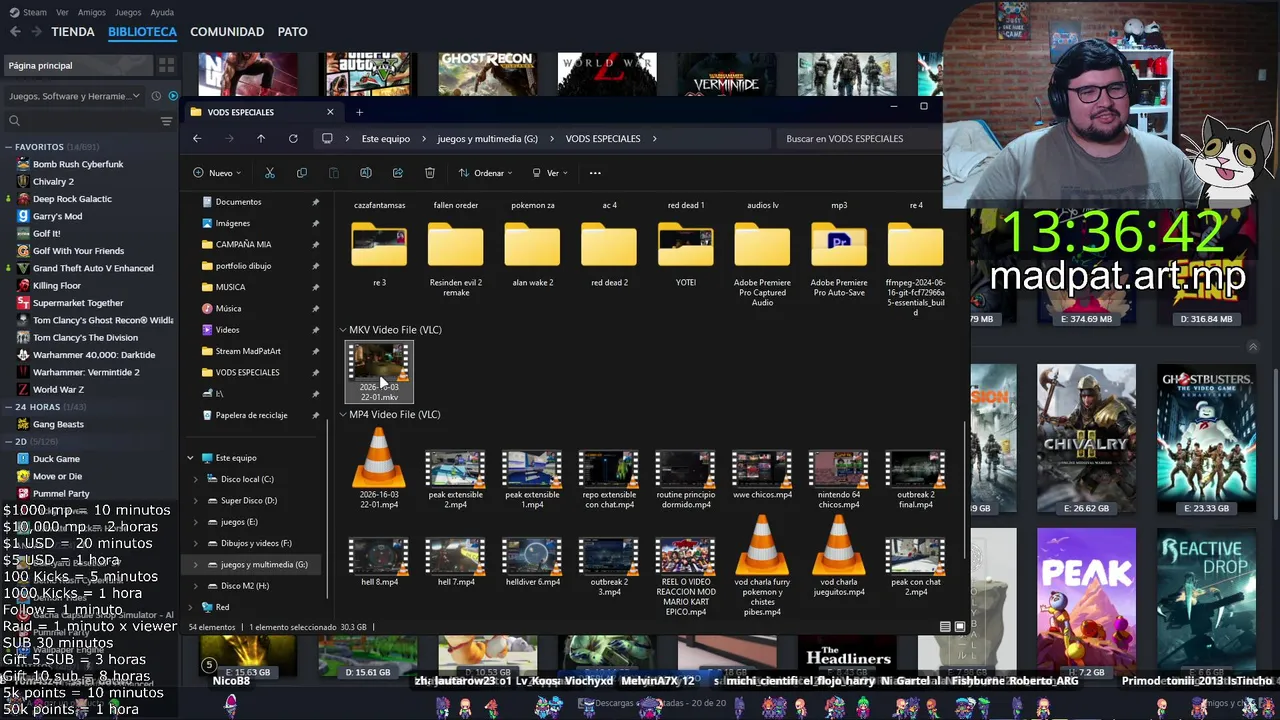This screenshot has height=720, width=1280.
Task: Open the alan wake 2 folder
Action: 532,254
